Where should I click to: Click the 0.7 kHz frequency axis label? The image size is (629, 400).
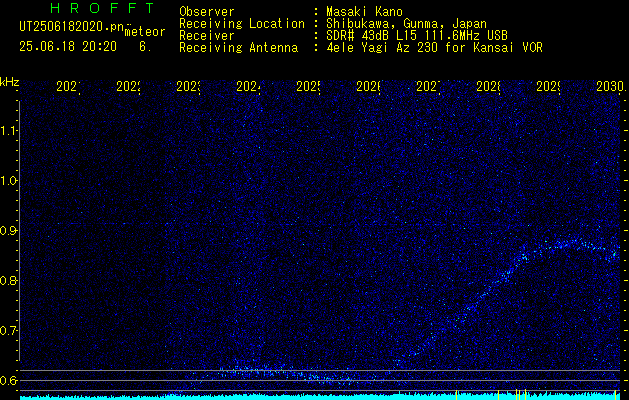click(9, 331)
